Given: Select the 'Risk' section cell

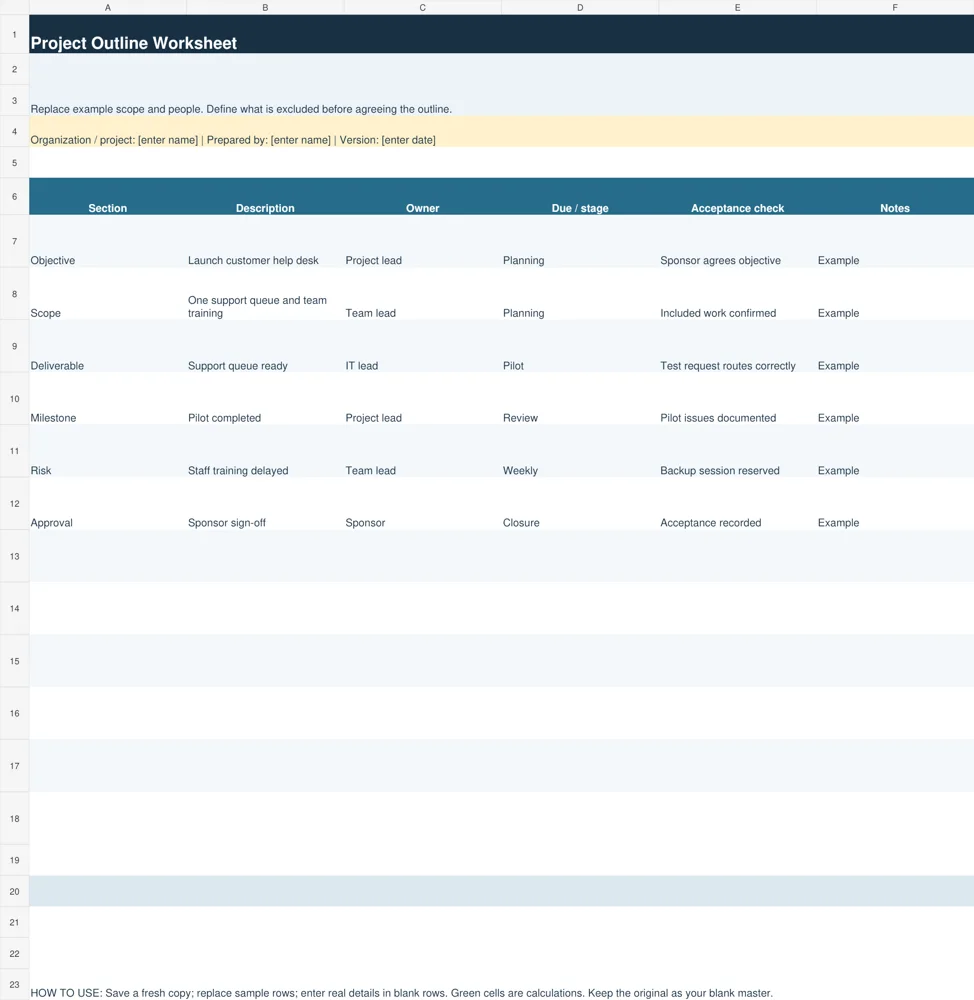Looking at the screenshot, I should tap(108, 451).
